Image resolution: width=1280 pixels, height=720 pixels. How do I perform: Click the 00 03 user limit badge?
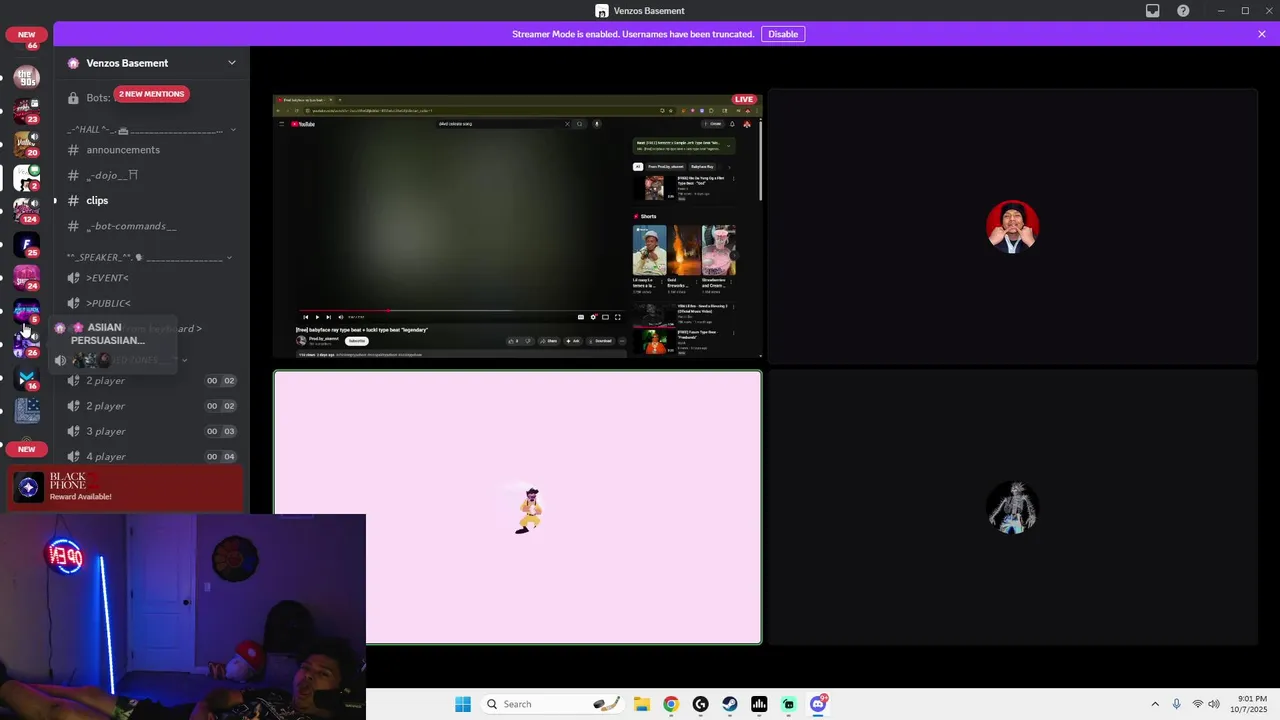click(x=221, y=431)
